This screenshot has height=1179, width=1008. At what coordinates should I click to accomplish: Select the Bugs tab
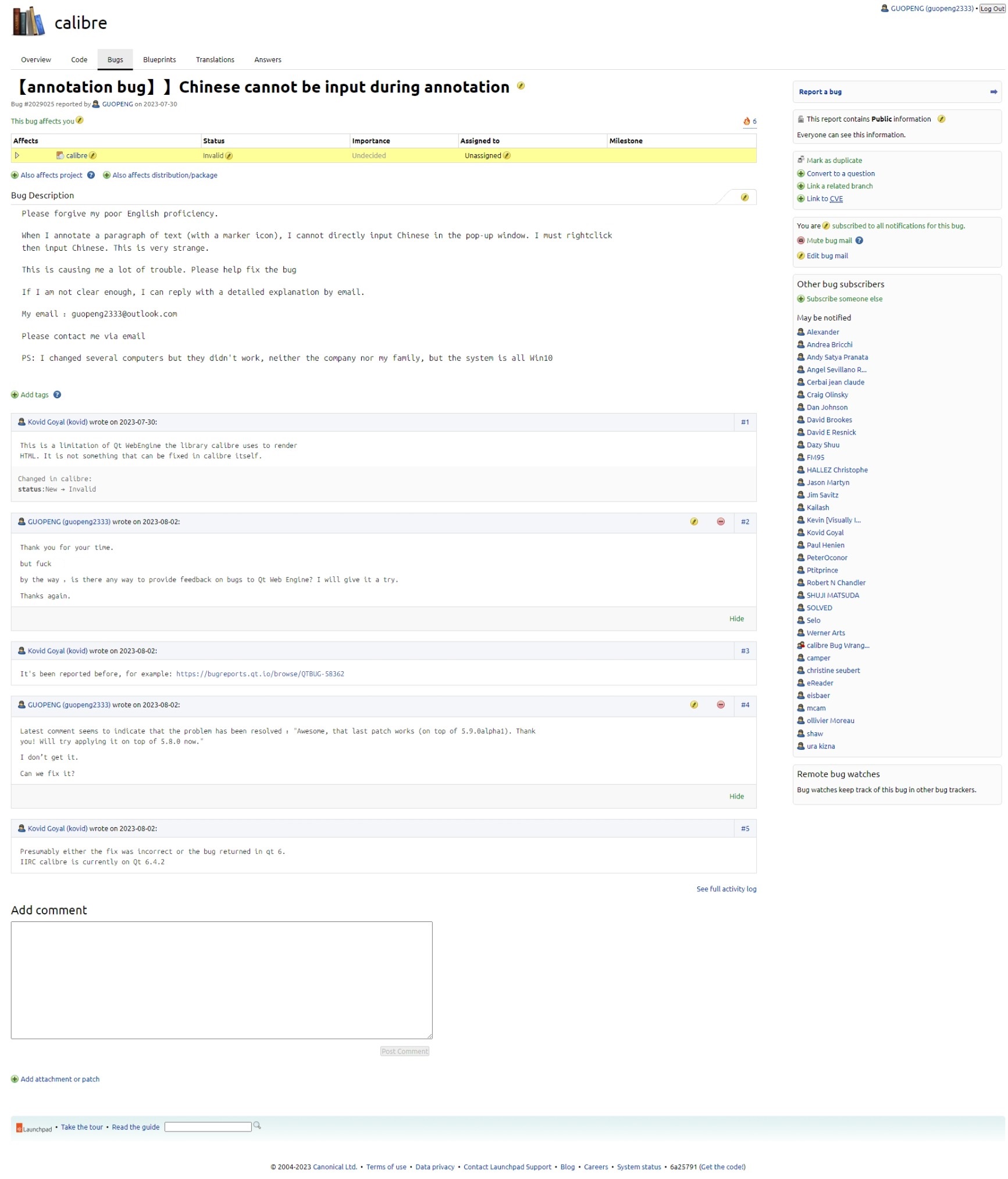[115, 60]
